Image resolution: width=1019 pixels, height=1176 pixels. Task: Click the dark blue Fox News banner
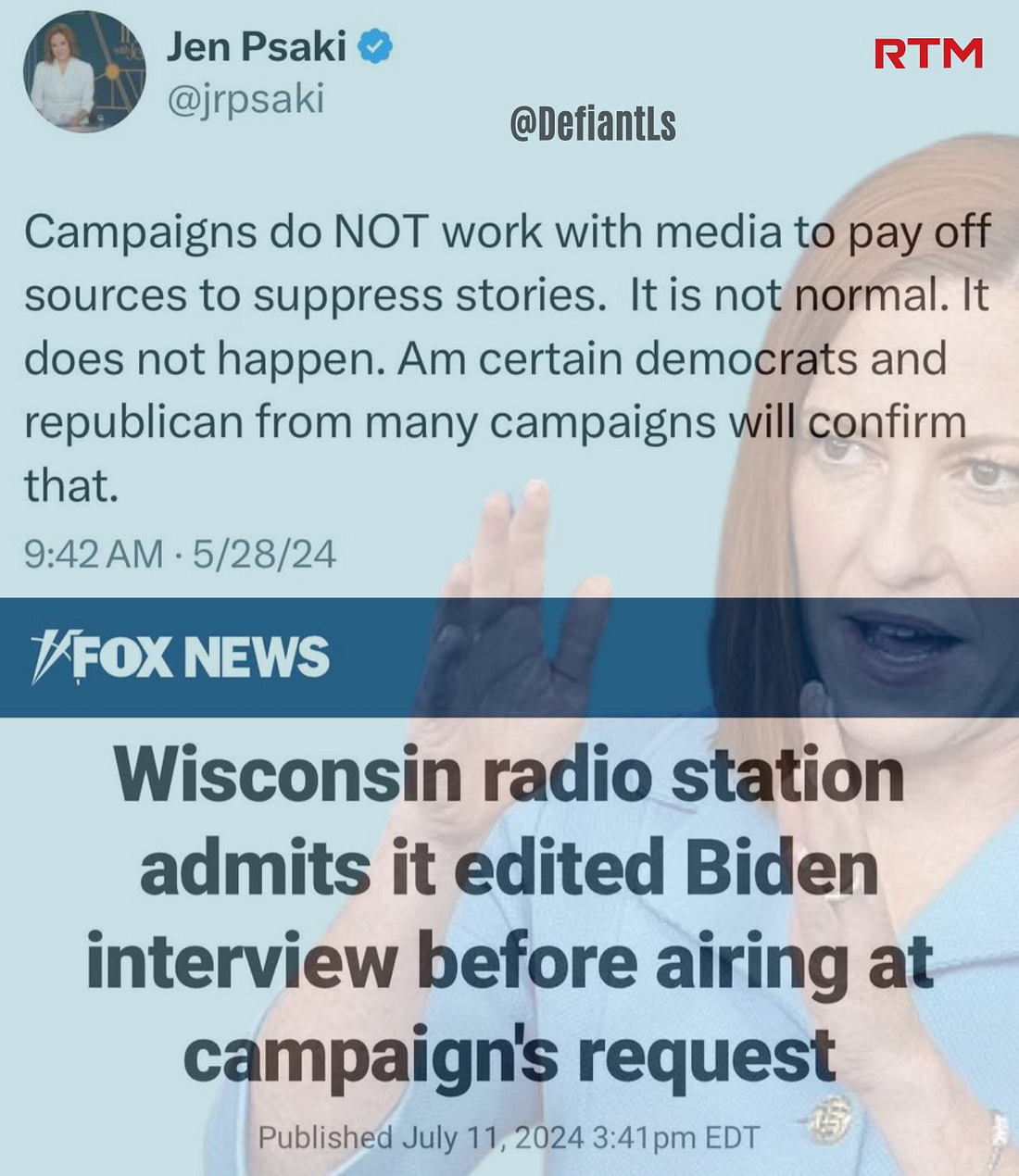pyautogui.click(x=509, y=657)
